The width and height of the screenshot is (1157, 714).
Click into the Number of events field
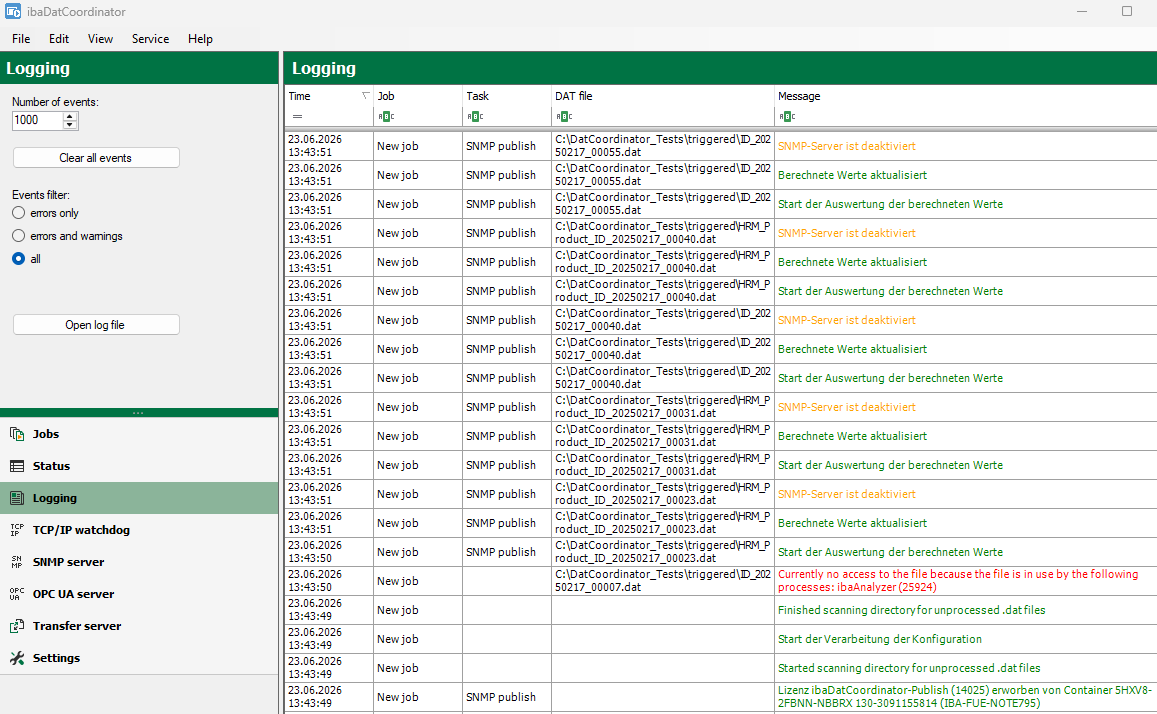pyautogui.click(x=38, y=120)
